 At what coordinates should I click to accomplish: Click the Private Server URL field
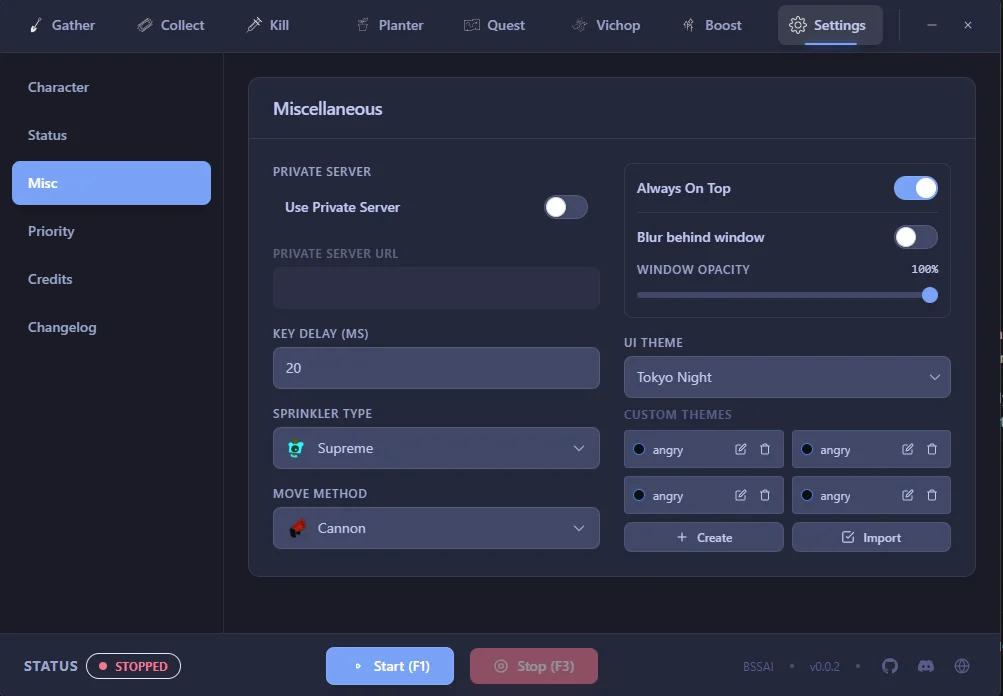point(435,287)
